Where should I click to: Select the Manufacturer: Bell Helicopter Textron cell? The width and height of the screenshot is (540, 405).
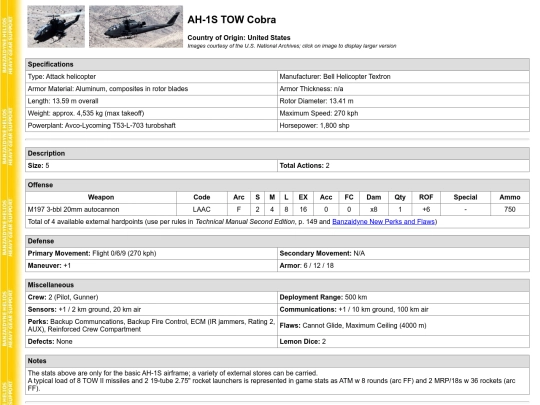(x=403, y=76)
